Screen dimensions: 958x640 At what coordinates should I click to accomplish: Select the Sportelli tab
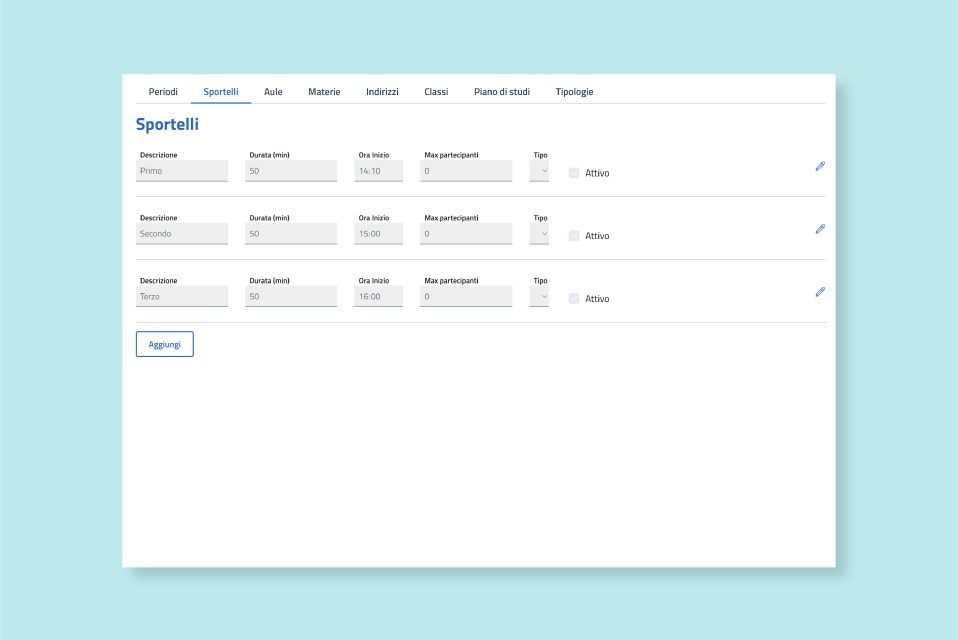click(221, 92)
